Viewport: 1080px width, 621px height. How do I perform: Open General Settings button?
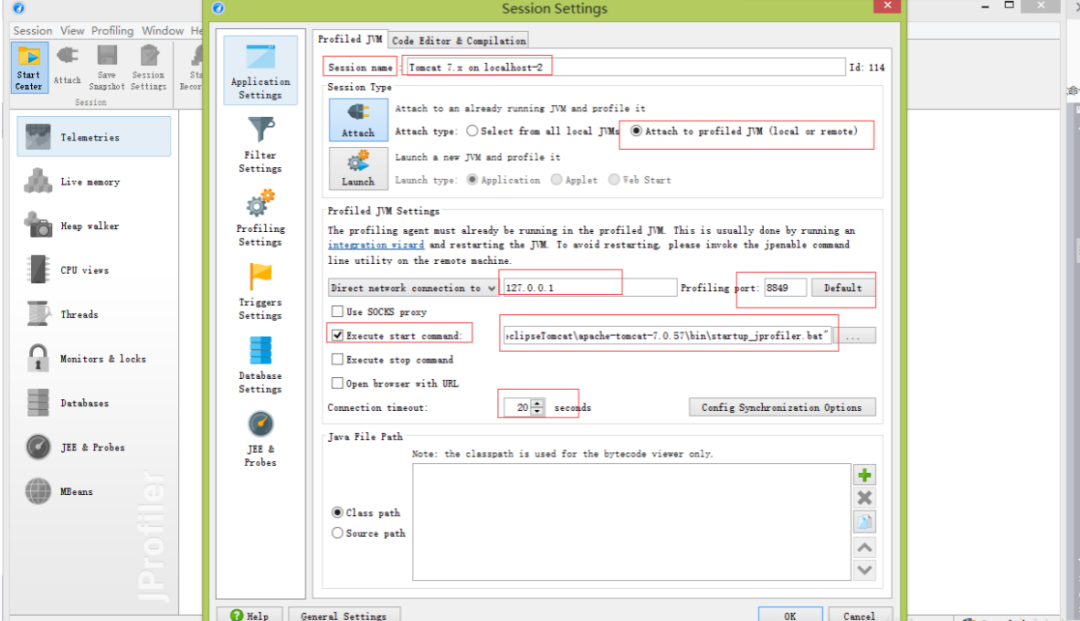(x=344, y=615)
